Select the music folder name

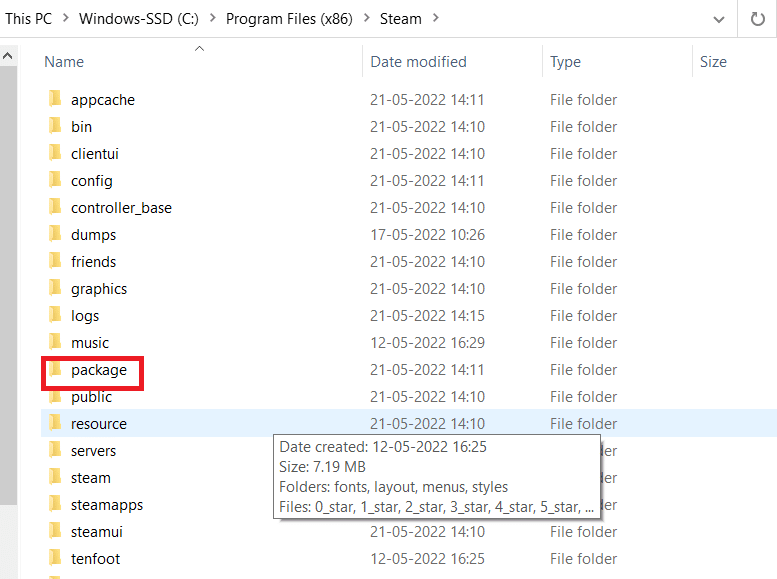click(90, 343)
